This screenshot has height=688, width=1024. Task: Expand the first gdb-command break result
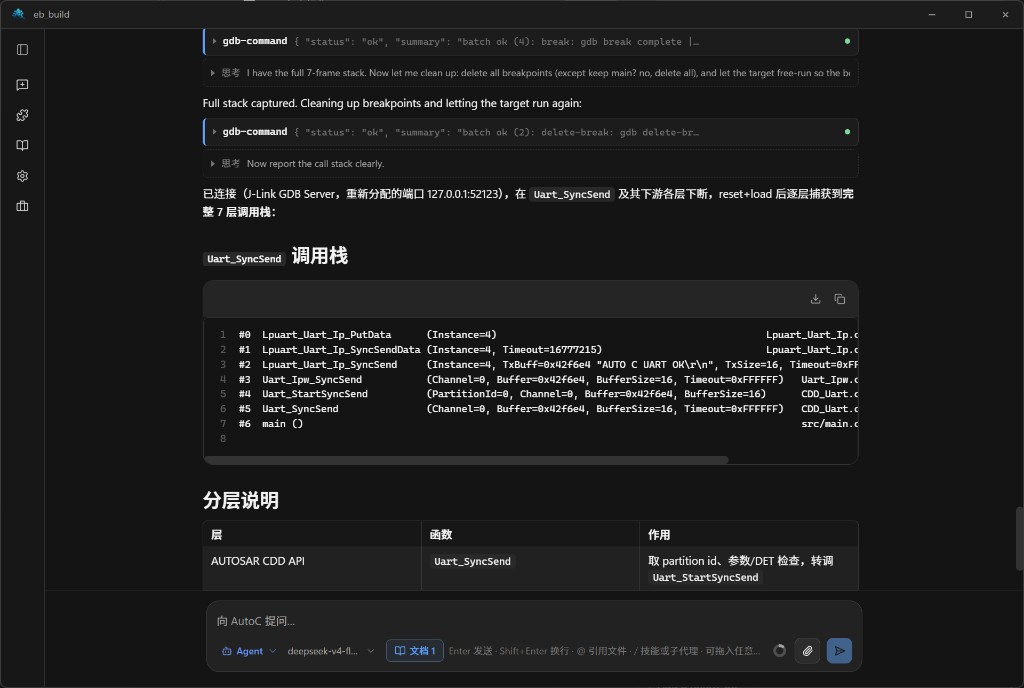(x=530, y=42)
